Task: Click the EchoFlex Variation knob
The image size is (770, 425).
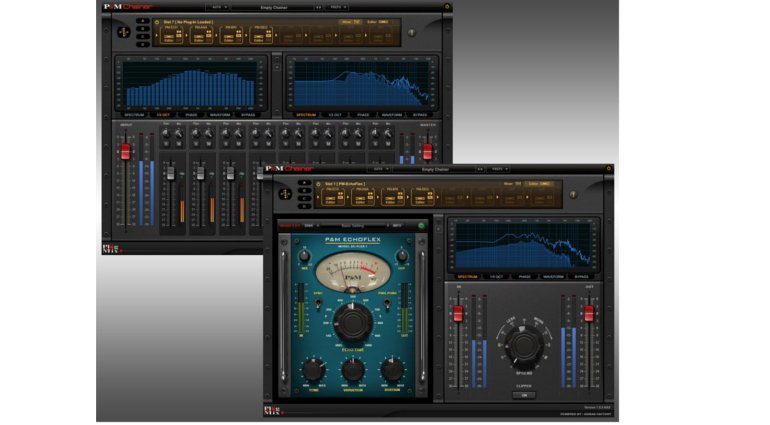Action: coord(353,370)
